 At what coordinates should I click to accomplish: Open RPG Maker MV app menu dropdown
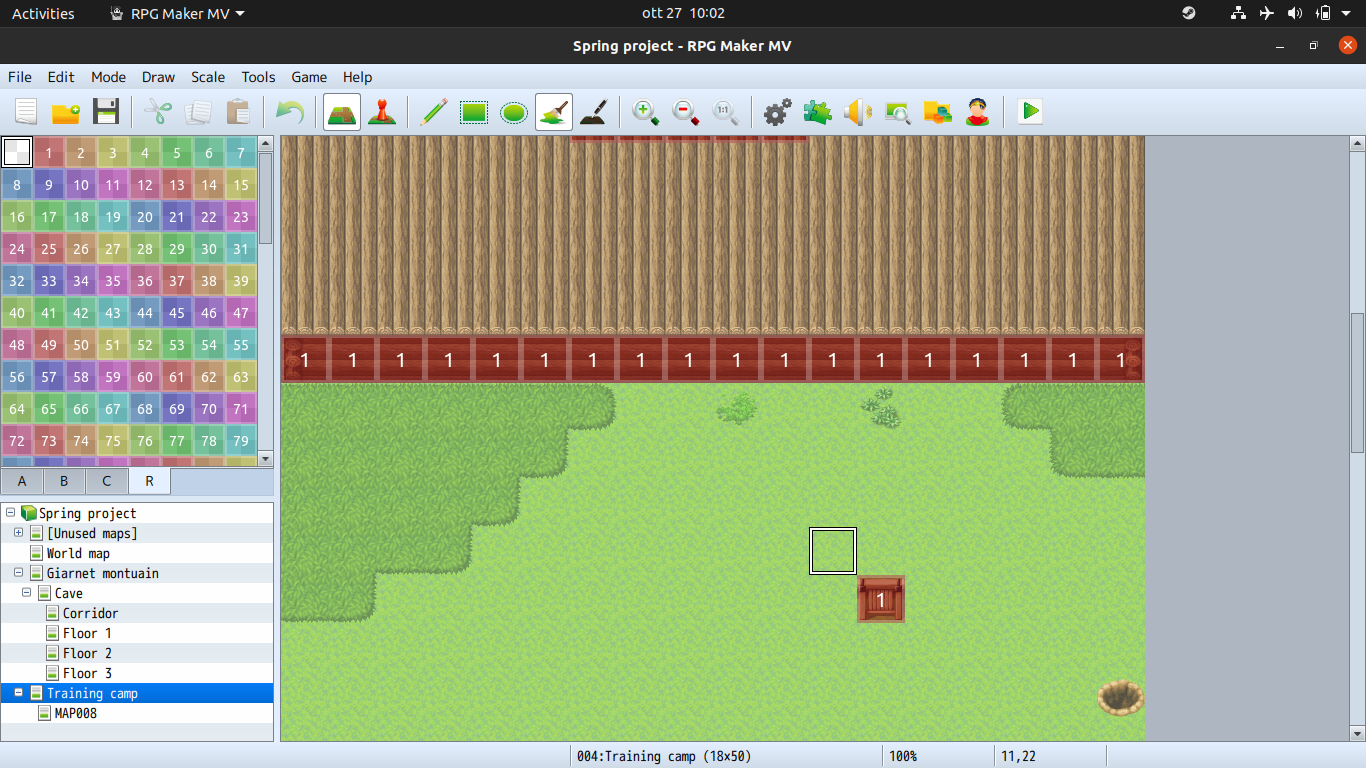[x=176, y=13]
